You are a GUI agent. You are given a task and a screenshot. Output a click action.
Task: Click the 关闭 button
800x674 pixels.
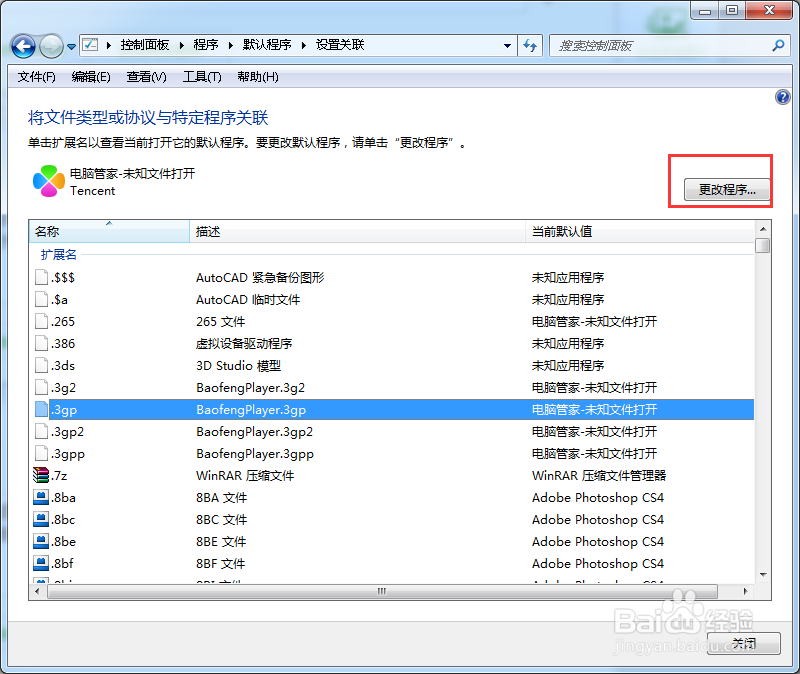pos(743,643)
